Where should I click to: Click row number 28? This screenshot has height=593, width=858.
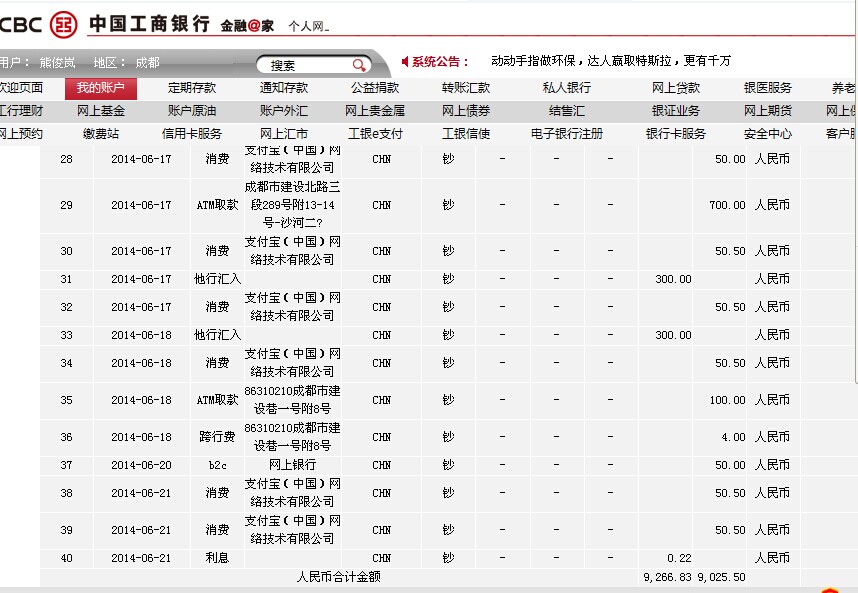point(66,159)
